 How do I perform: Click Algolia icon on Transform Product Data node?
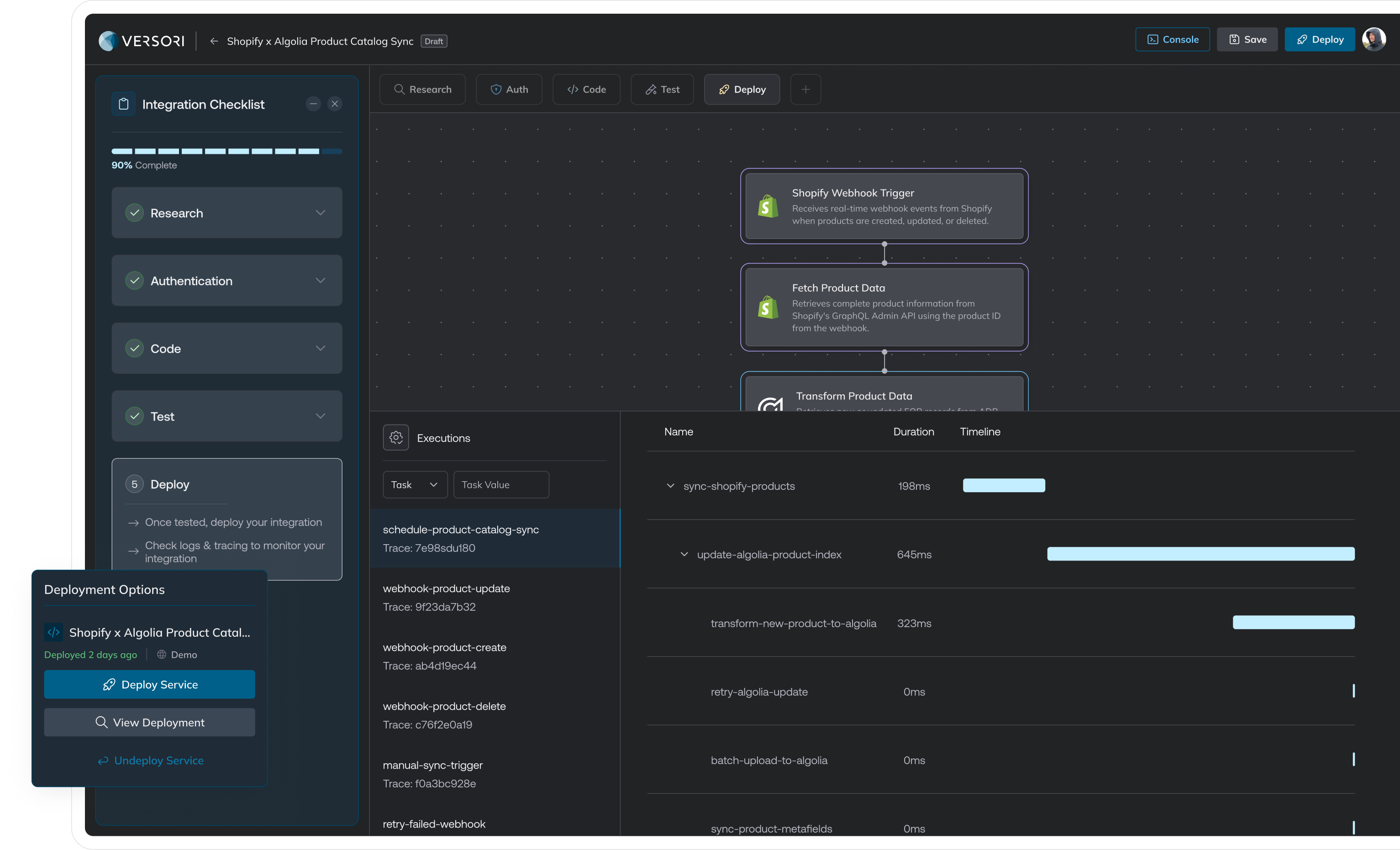coord(770,404)
